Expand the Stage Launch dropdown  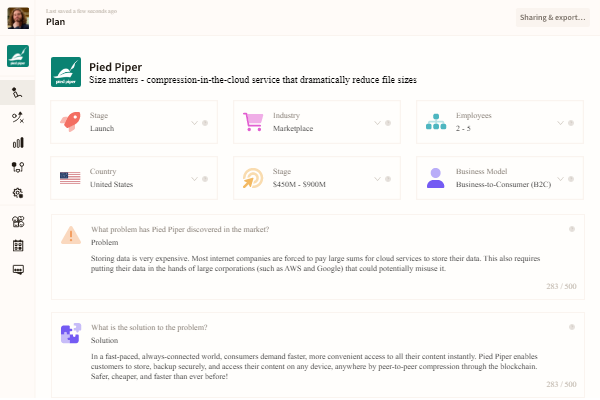(194, 123)
